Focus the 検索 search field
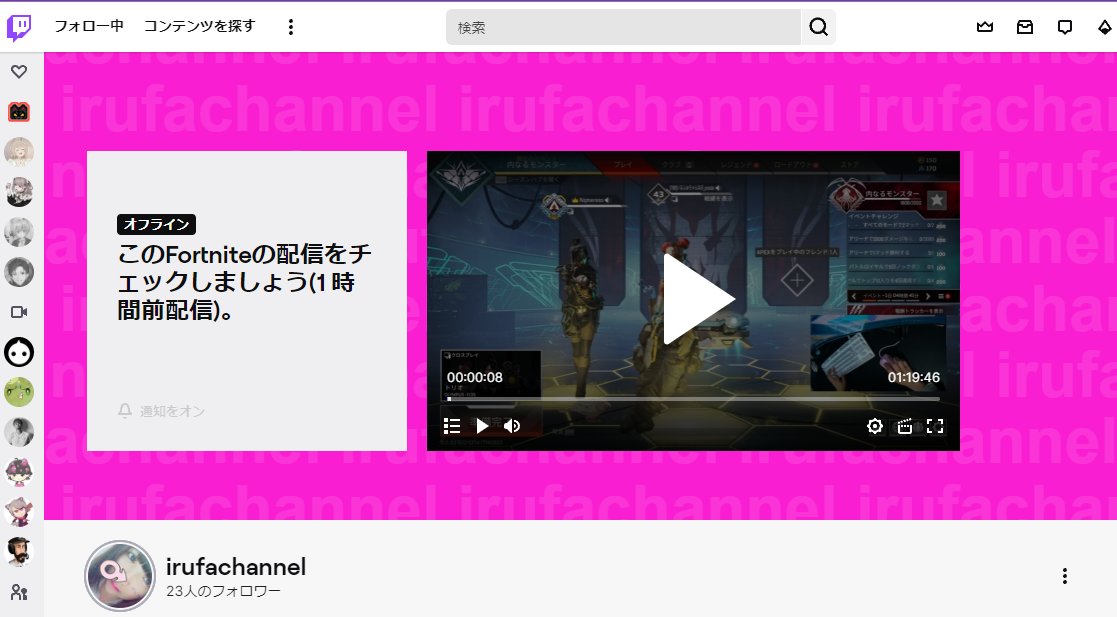 tap(623, 27)
